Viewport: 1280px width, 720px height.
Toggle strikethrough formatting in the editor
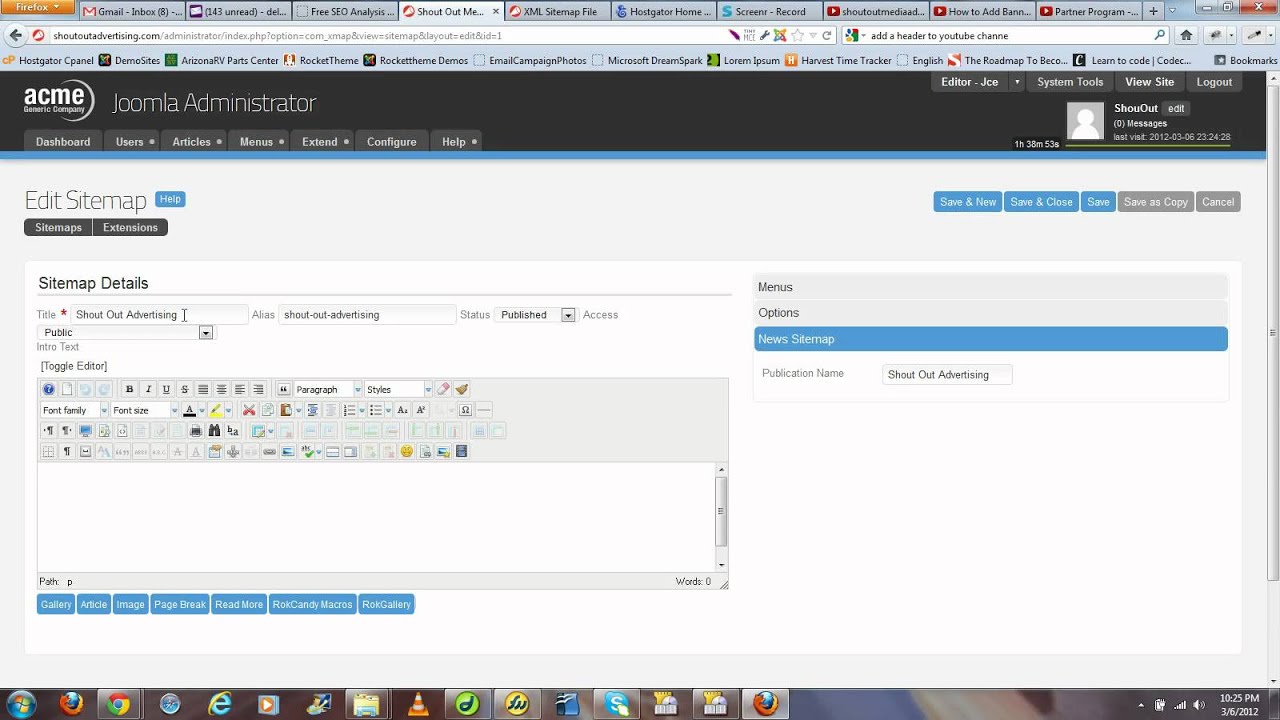pyautogui.click(x=184, y=389)
